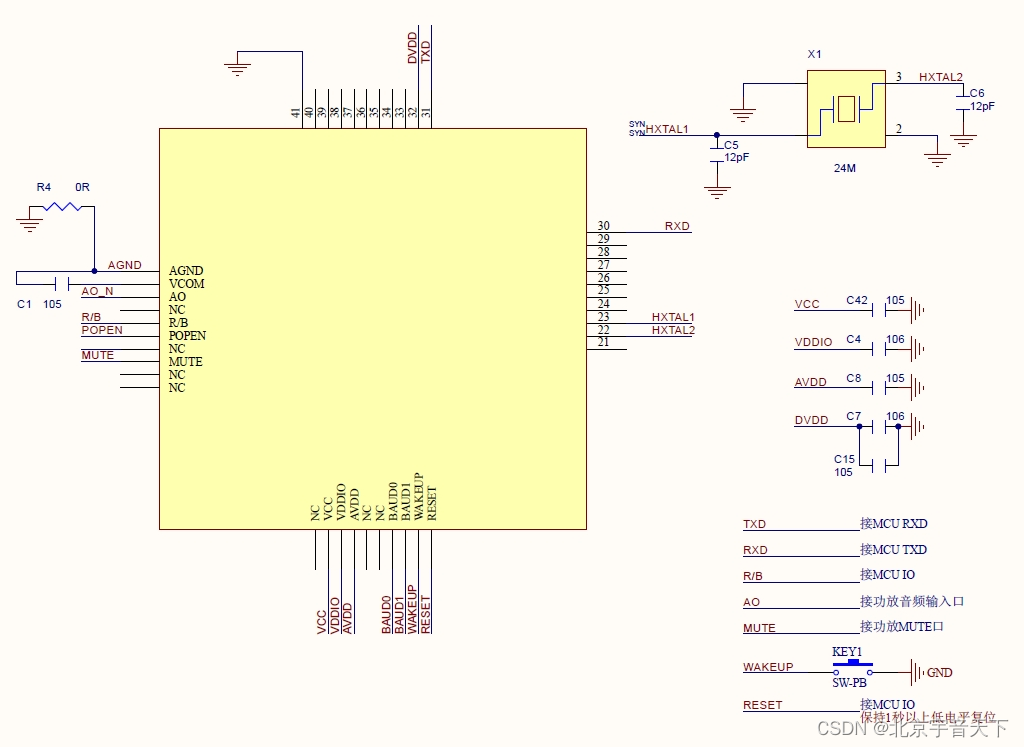Click the 接MCU TXD note
Image resolution: width=1024 pixels, height=747 pixels.
pyautogui.click(x=893, y=549)
